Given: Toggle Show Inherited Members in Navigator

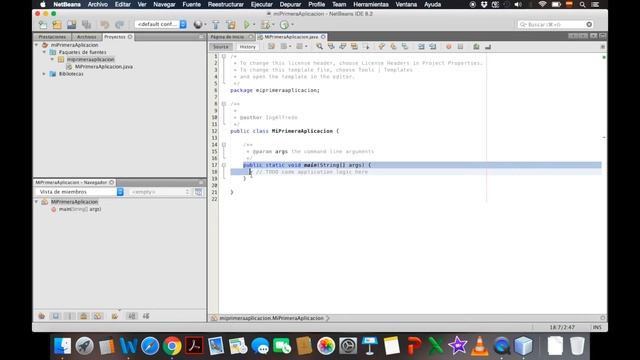Looking at the screenshot, I should coord(42,316).
